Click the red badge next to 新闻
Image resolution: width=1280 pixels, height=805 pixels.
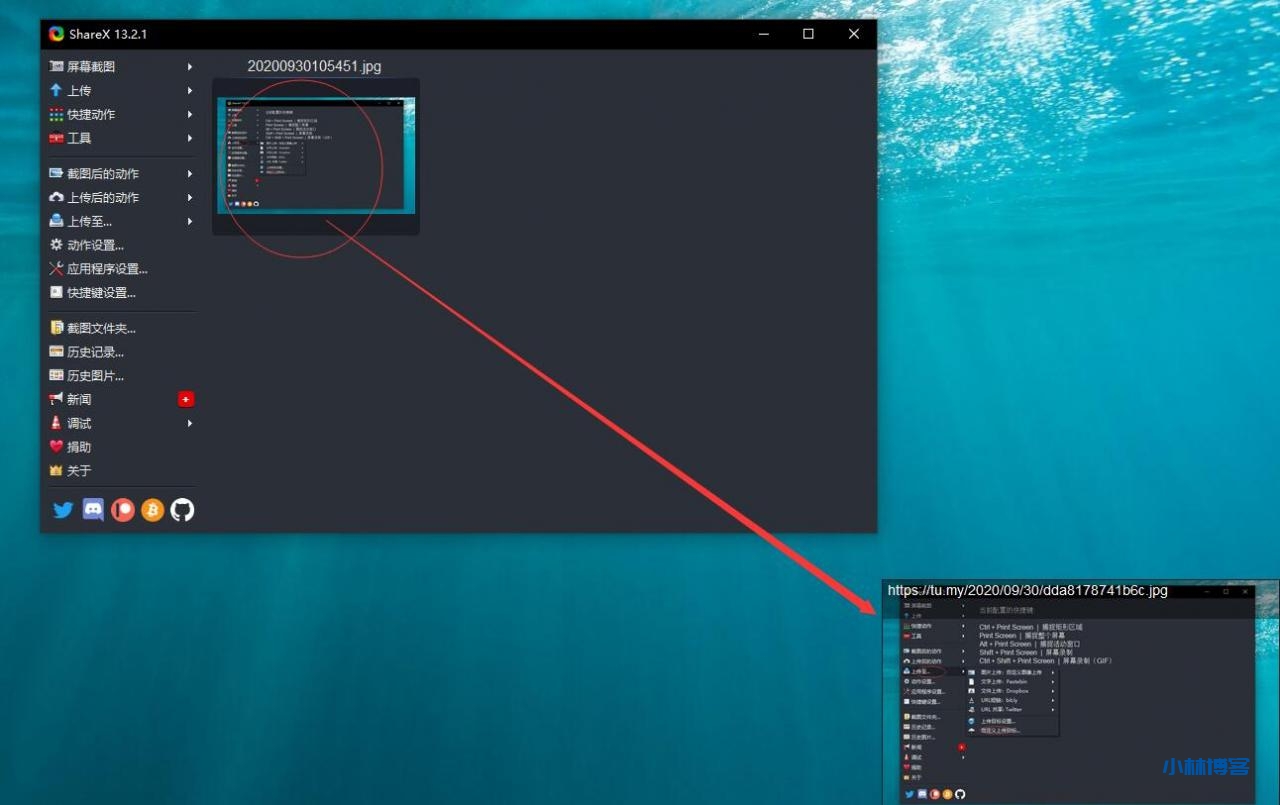[186, 399]
